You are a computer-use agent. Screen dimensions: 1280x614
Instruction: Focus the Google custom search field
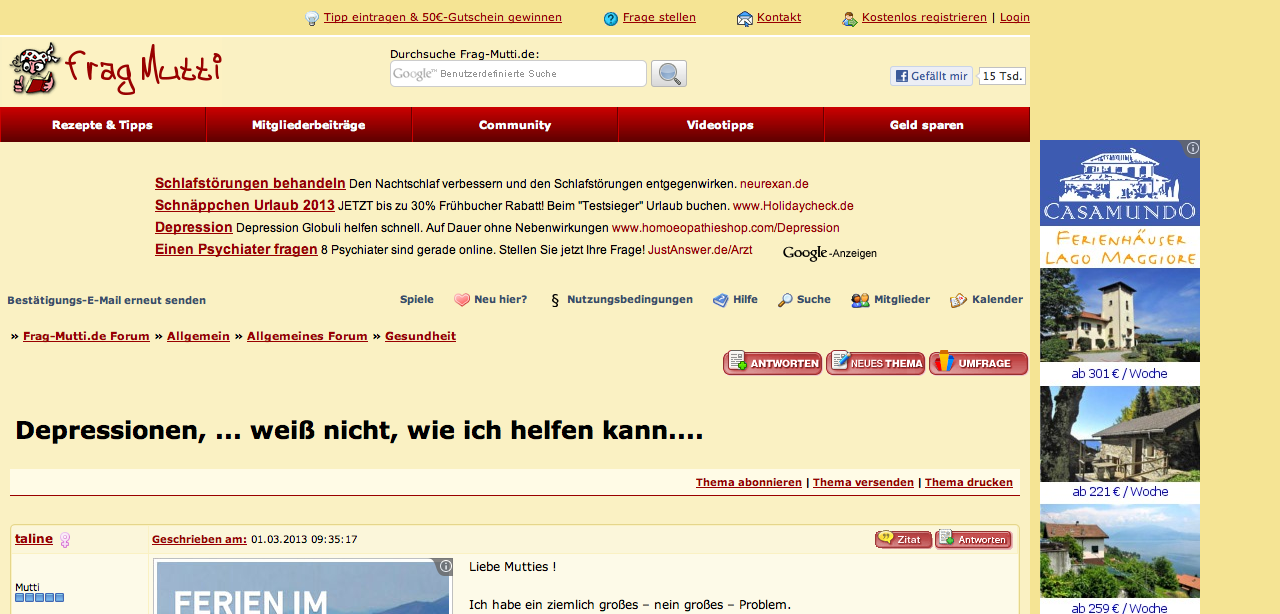[x=518, y=74]
